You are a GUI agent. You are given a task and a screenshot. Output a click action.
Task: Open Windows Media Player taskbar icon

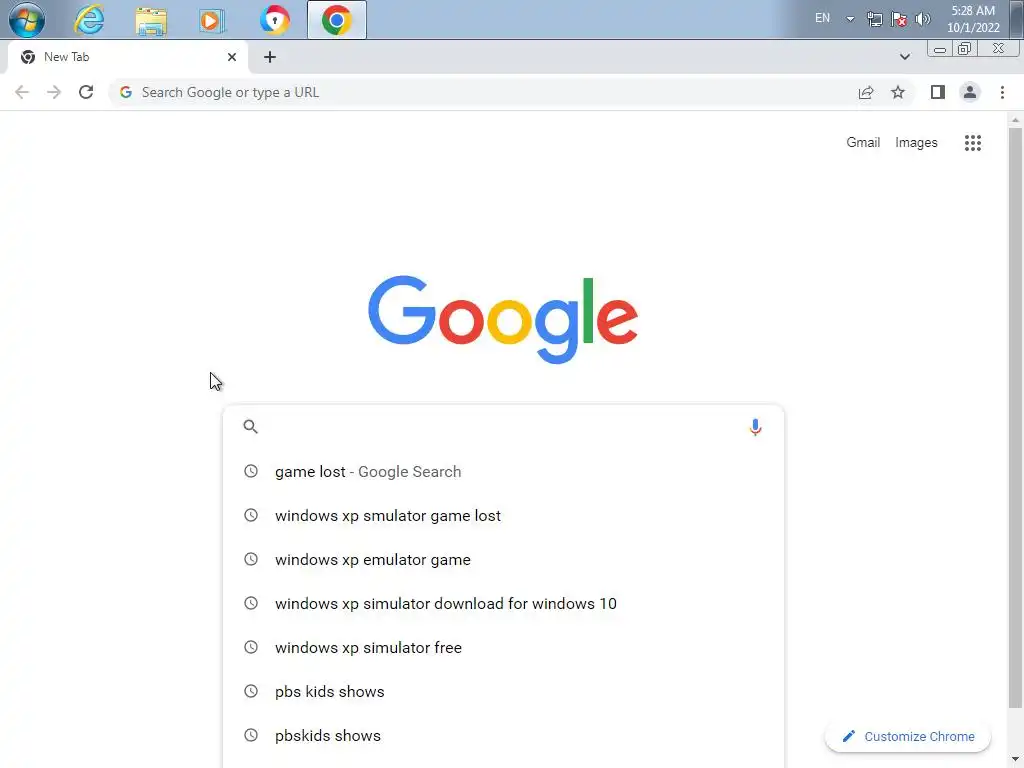211,20
